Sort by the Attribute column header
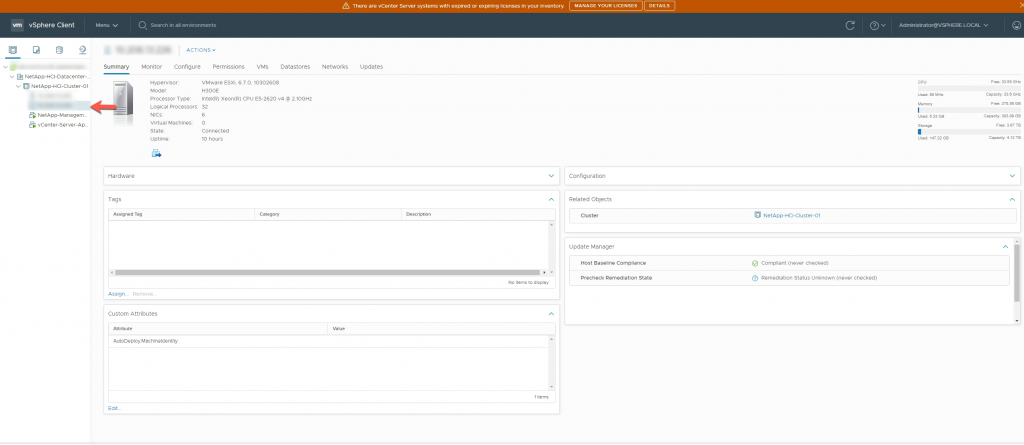Viewport: 1024px width, 445px height. click(218, 329)
